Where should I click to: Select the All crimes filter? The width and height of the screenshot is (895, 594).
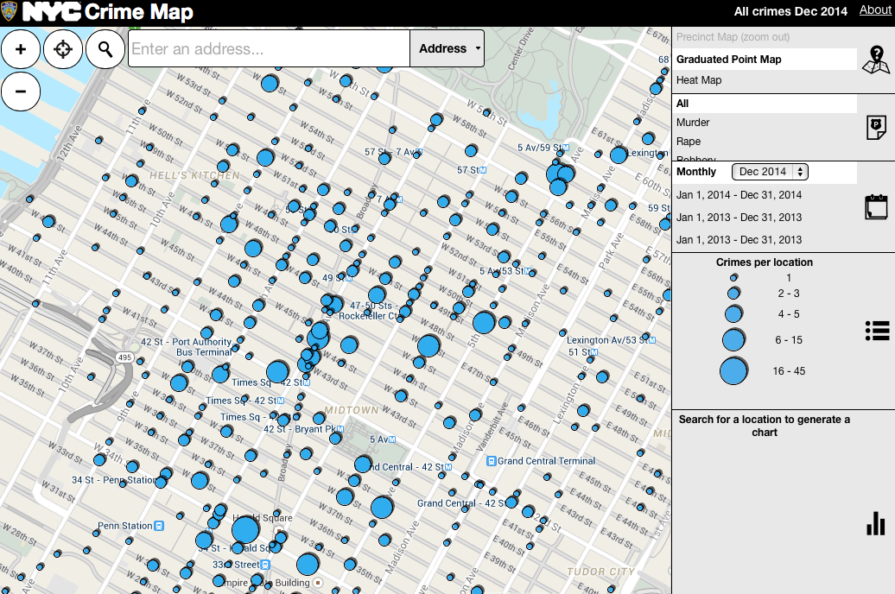click(x=684, y=102)
